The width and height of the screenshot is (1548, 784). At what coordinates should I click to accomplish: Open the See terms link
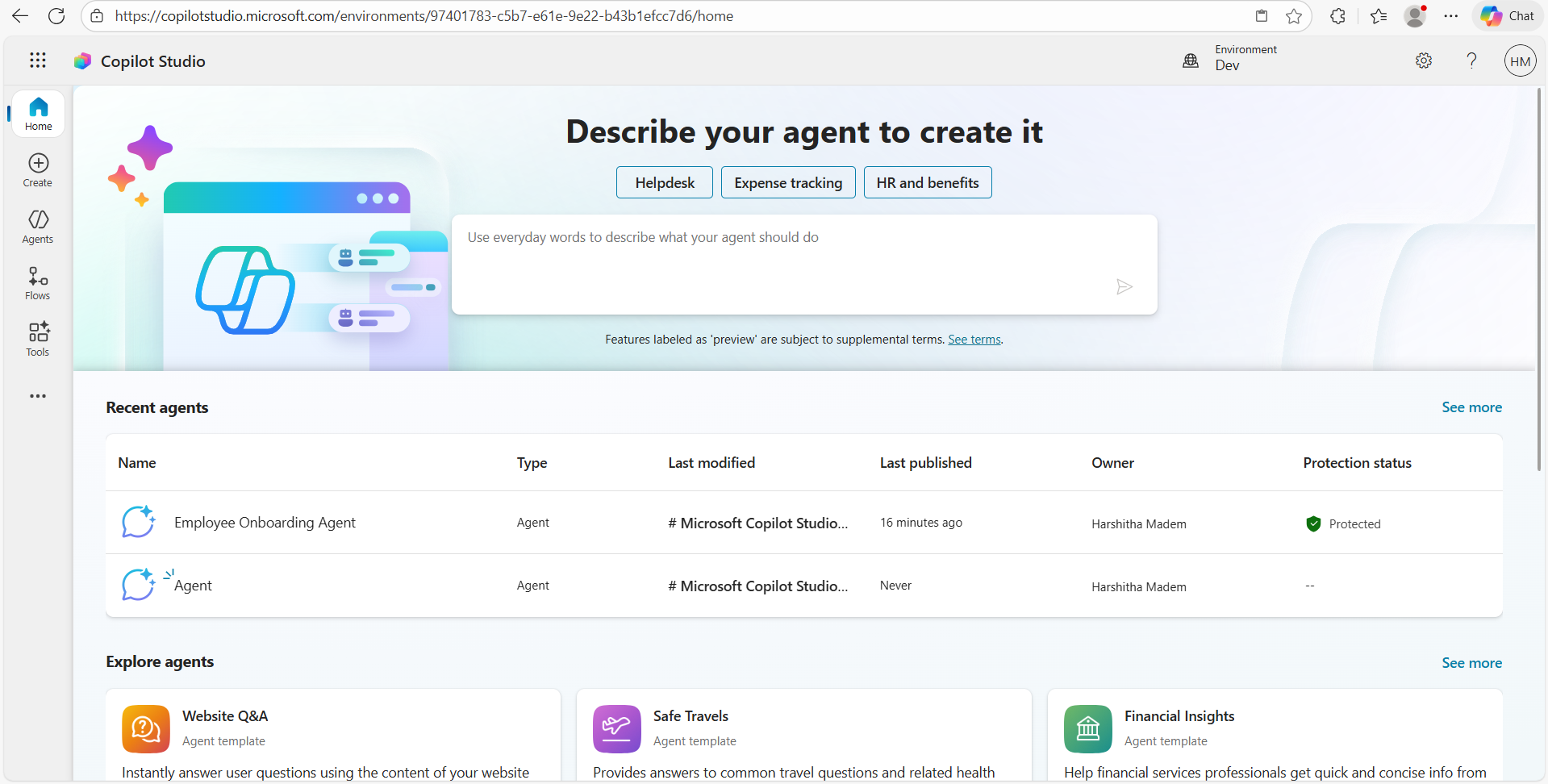(x=974, y=340)
